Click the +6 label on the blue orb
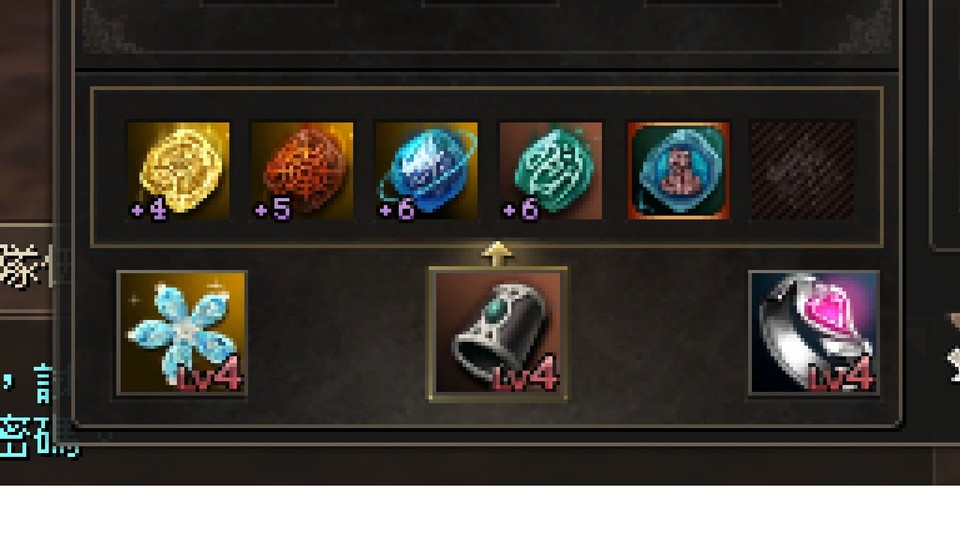The image size is (960, 540). 397,209
